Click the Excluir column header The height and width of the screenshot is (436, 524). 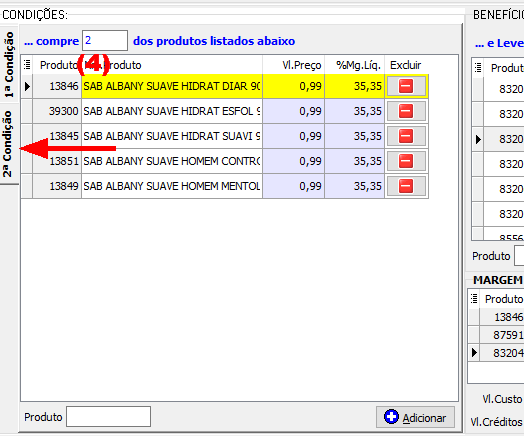(x=406, y=65)
